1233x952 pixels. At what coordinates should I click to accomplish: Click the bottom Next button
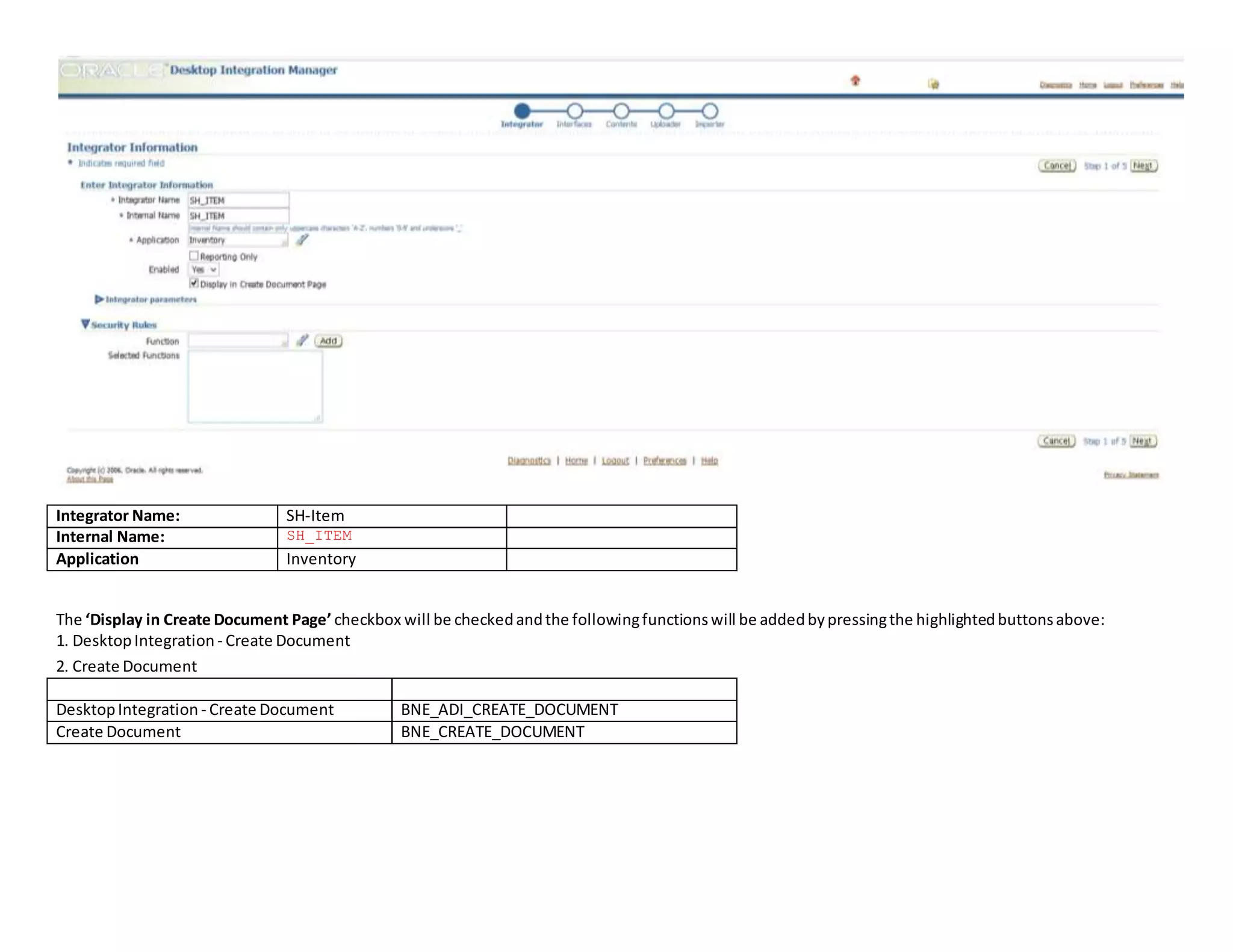coord(1143,441)
